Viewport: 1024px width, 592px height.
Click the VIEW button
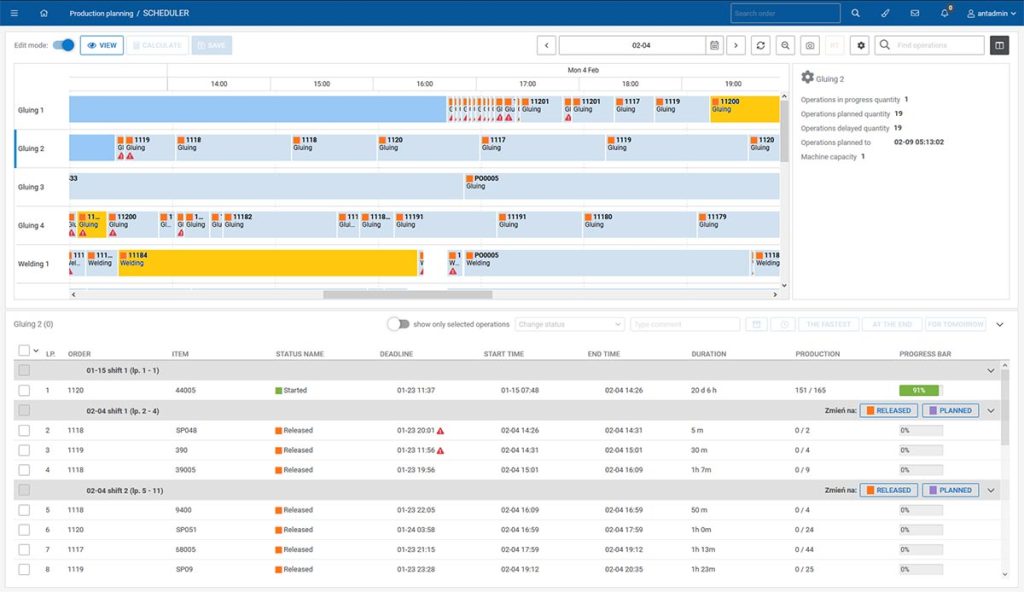tap(102, 45)
